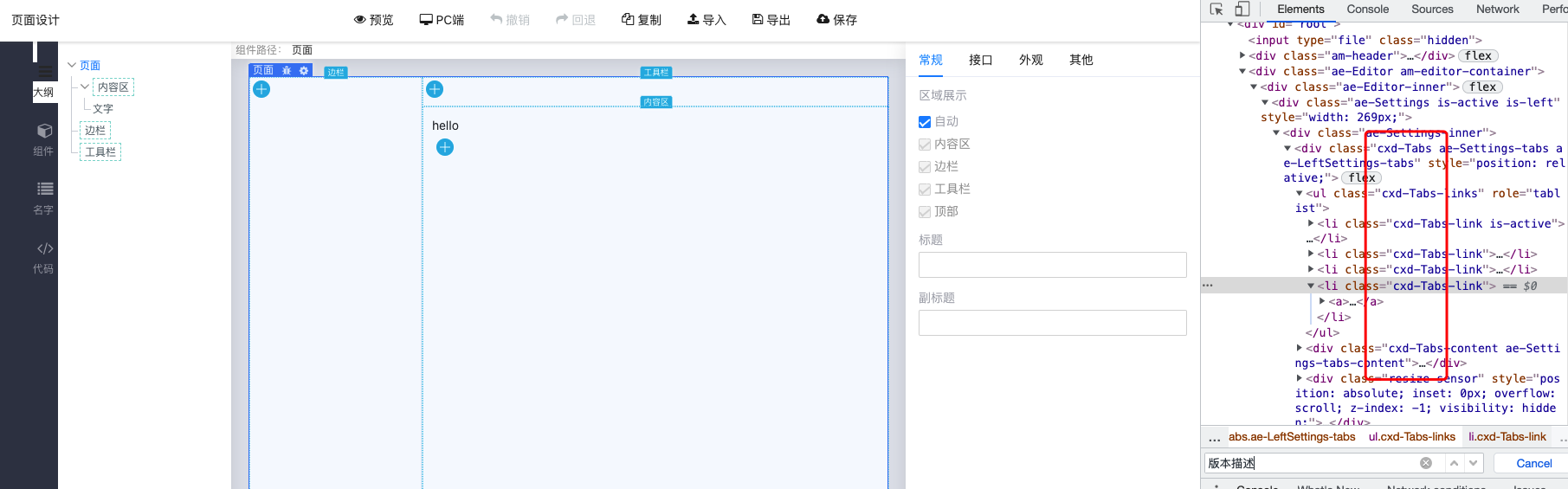Switch to the 外观 settings tab
The width and height of the screenshot is (1568, 489).
[x=1031, y=60]
